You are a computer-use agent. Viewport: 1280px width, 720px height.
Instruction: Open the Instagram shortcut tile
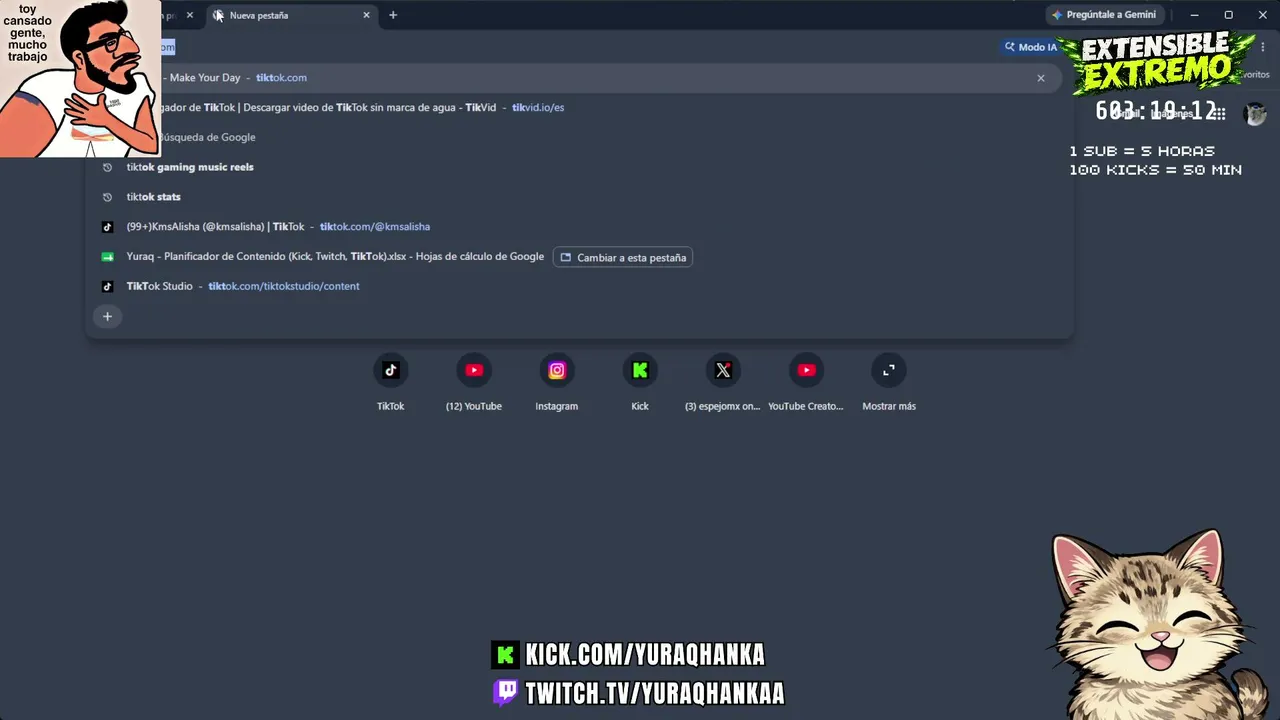[x=557, y=383]
